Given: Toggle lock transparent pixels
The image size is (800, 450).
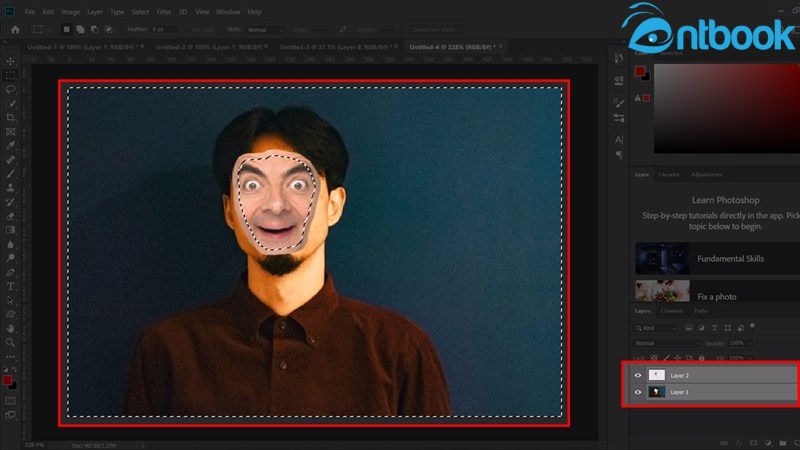Looking at the screenshot, I should click(654, 358).
